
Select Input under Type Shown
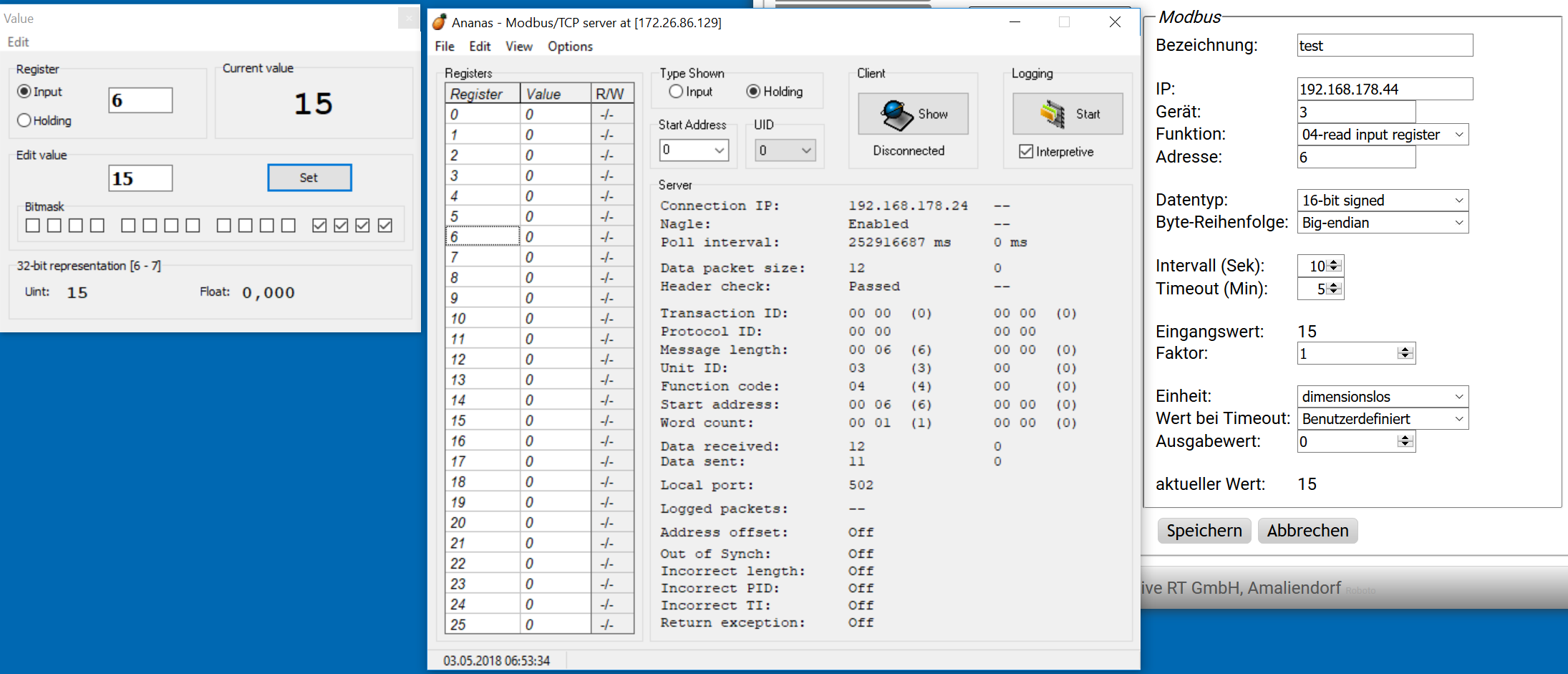click(676, 92)
